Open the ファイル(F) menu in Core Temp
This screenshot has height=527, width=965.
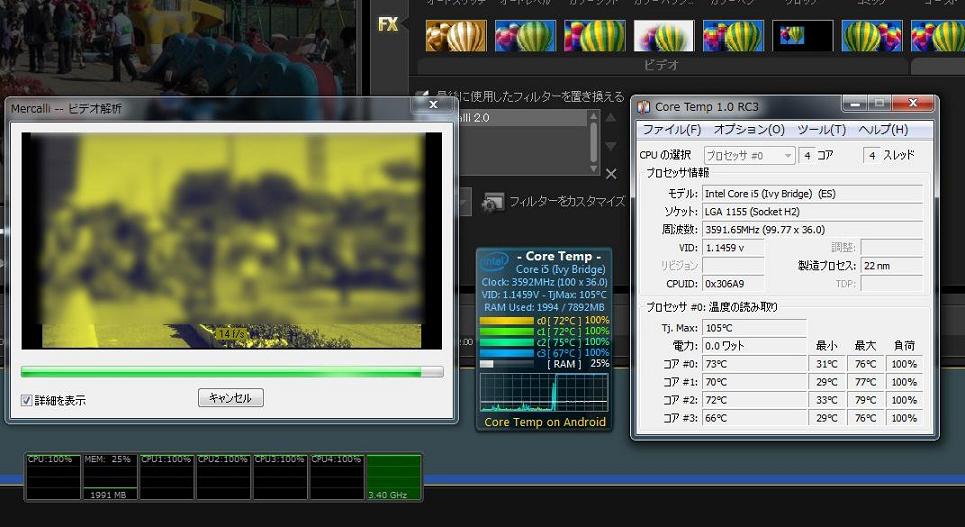click(x=671, y=130)
